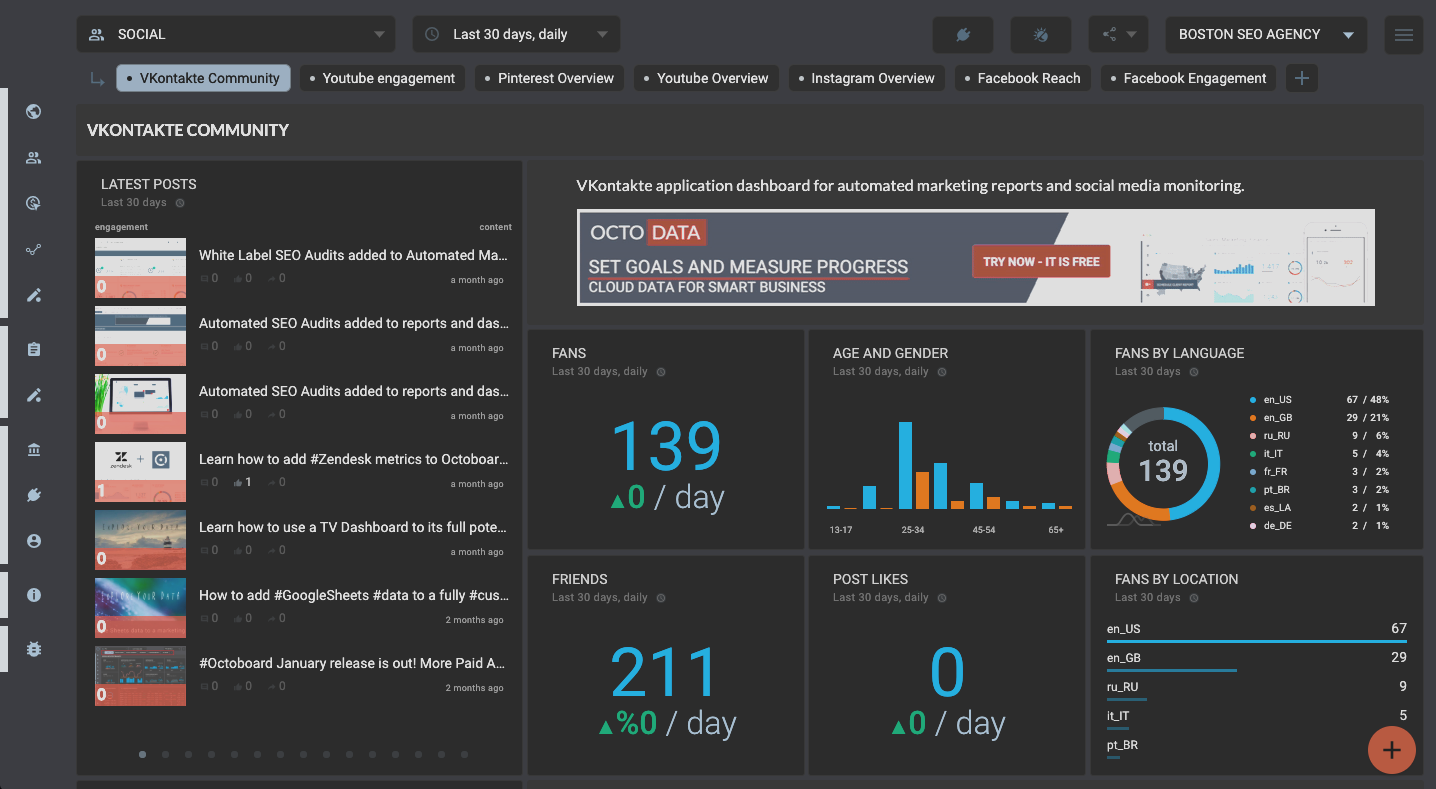Screen dimensions: 1436x789
Task: Click the clock icon in Post Likes widget
Action: pyautogui.click(x=942, y=598)
